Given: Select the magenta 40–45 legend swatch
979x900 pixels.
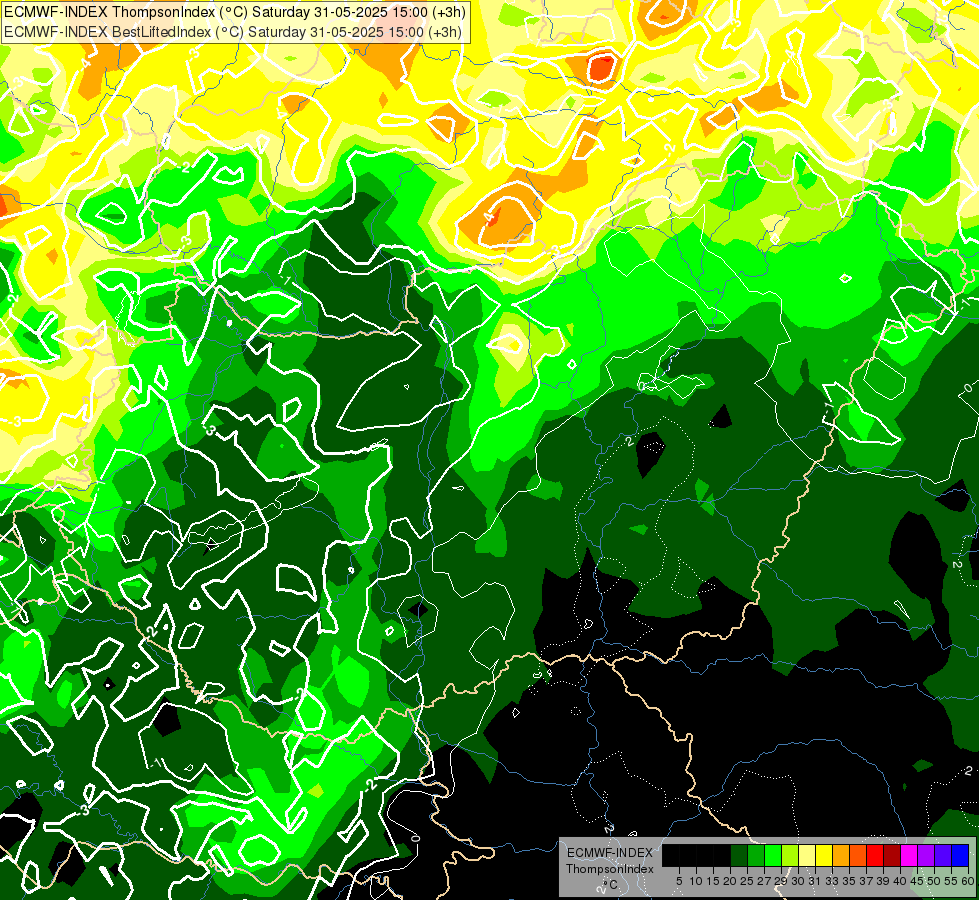Looking at the screenshot, I should (909, 855).
